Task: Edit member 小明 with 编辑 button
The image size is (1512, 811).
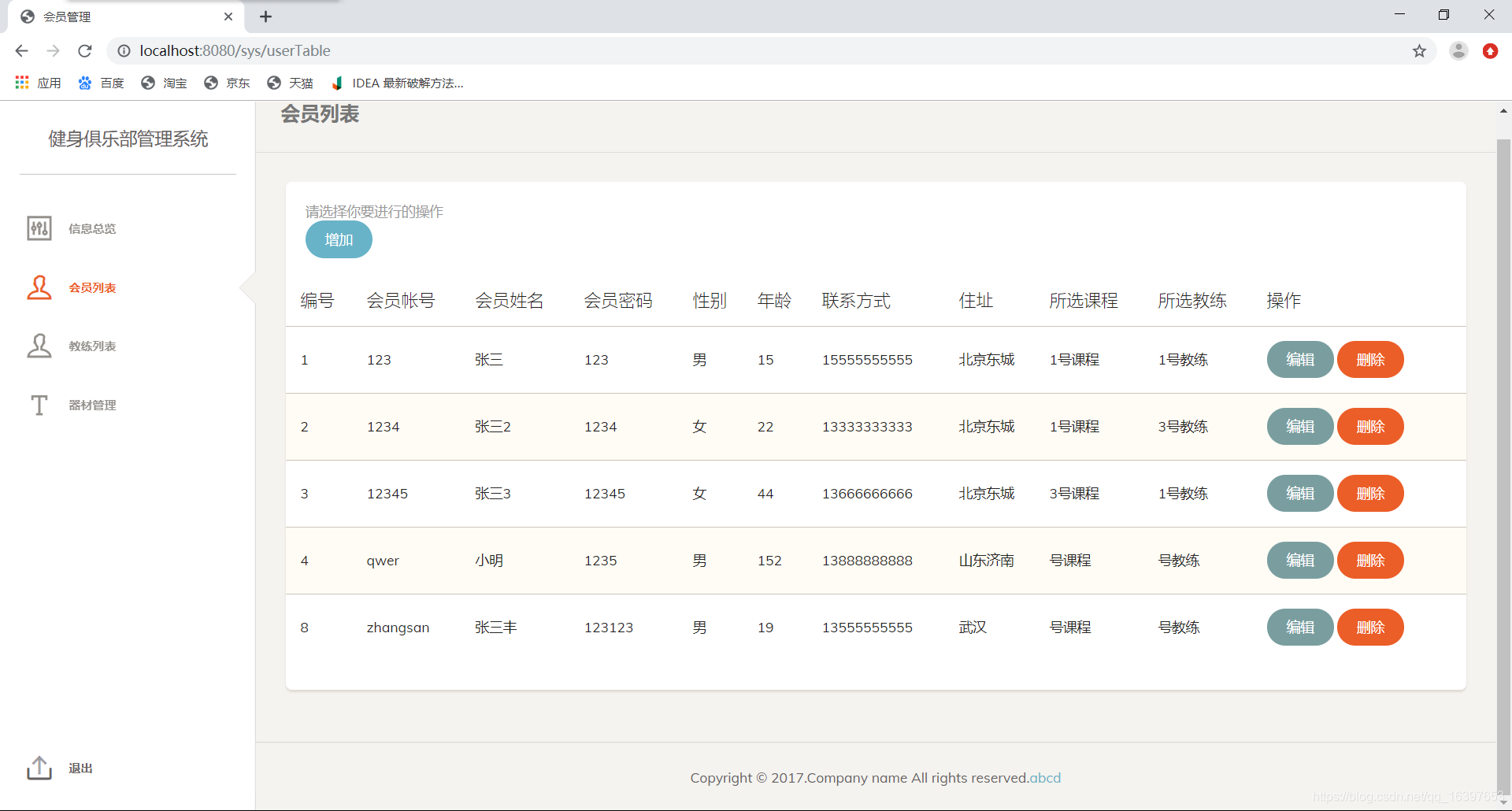Action: [x=1300, y=561]
